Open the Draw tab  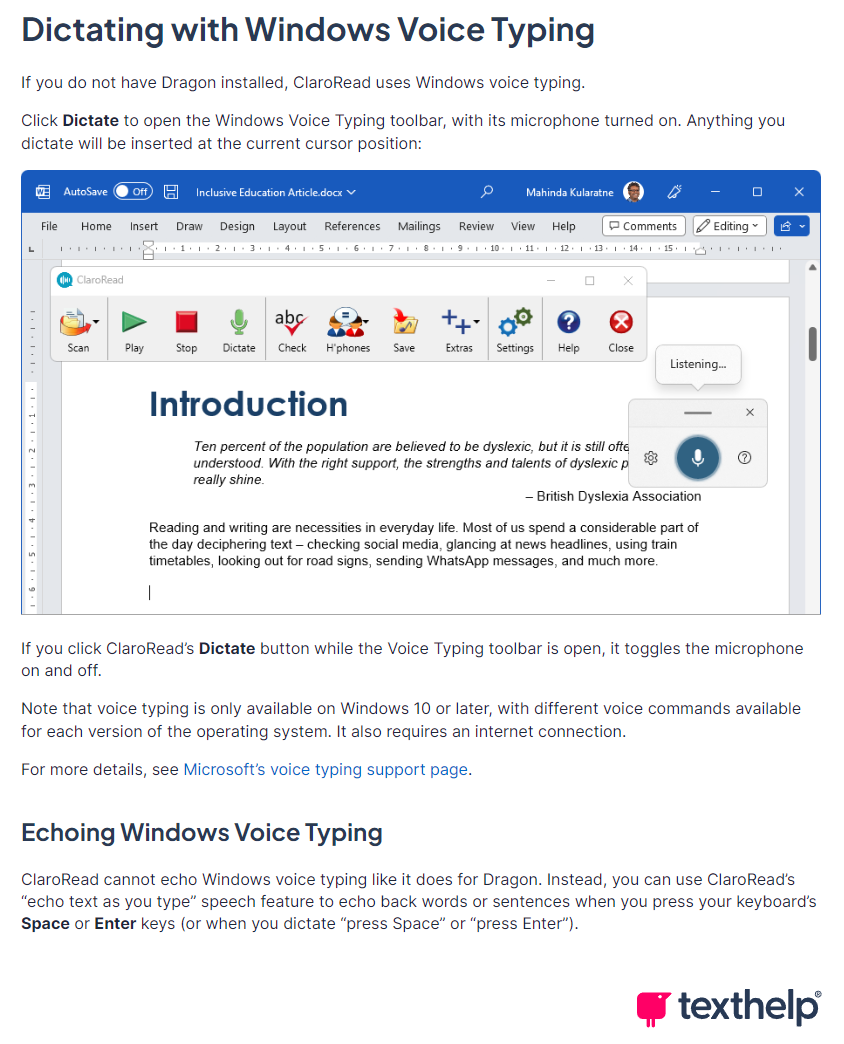pyautogui.click(x=189, y=226)
